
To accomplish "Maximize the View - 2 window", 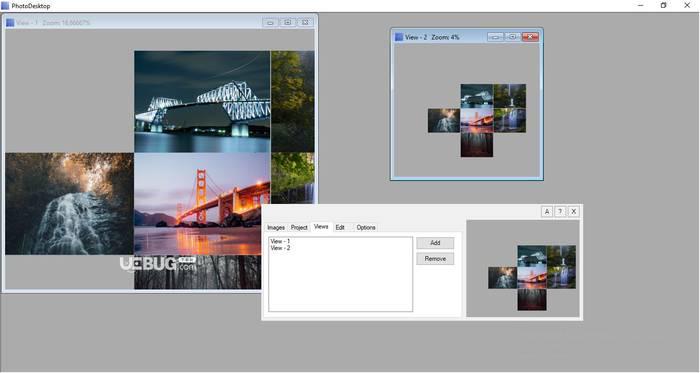I will click(x=512, y=37).
